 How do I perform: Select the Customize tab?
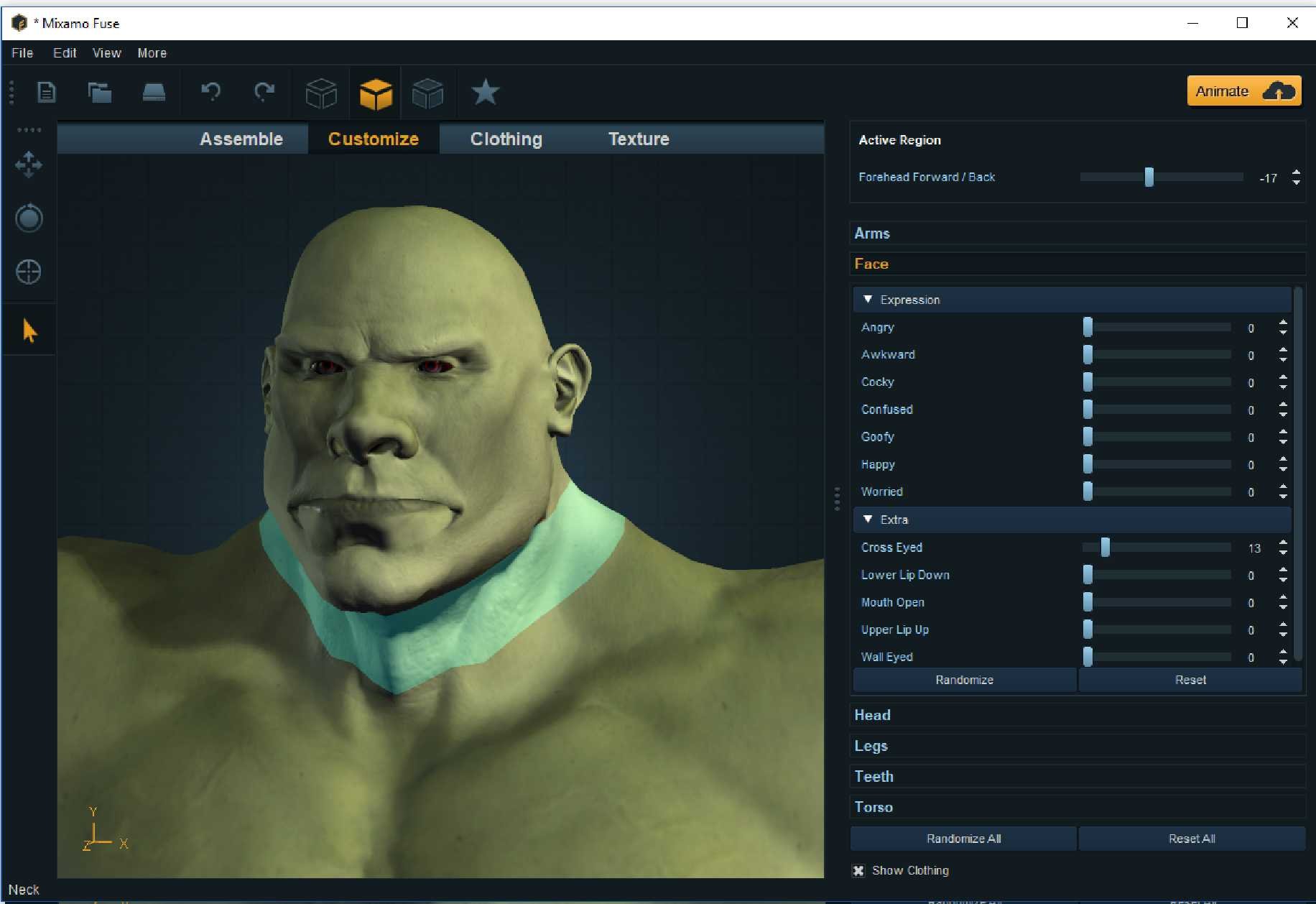(374, 139)
